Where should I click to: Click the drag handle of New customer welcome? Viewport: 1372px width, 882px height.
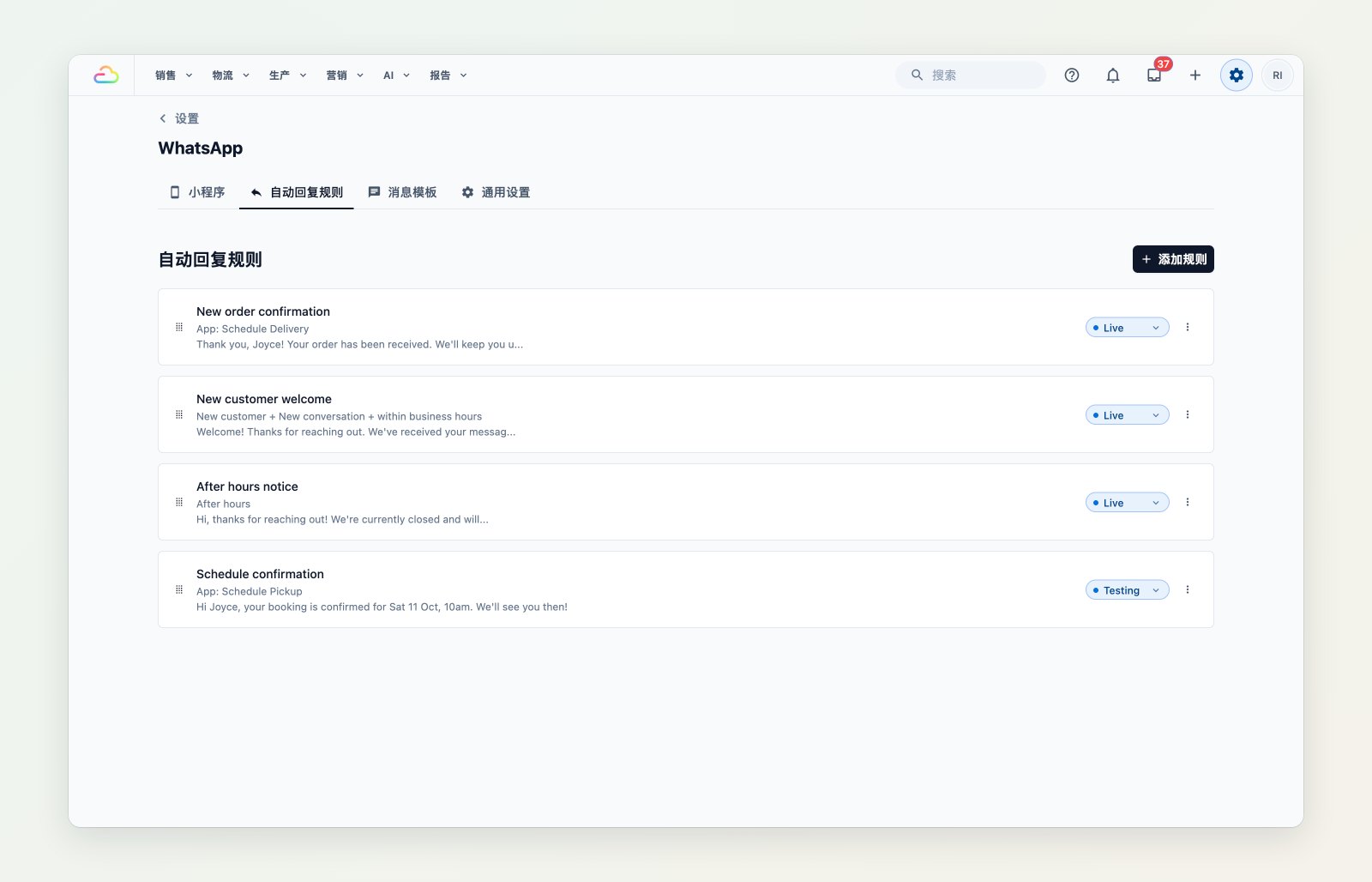click(x=179, y=414)
